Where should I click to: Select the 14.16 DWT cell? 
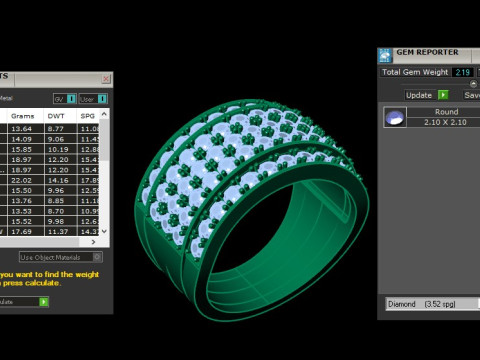(x=60, y=180)
